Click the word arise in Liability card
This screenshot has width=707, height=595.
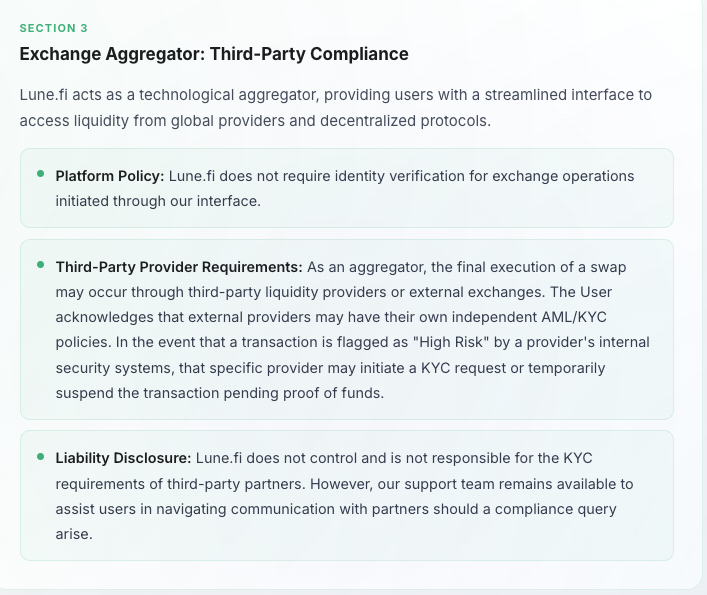[74, 534]
